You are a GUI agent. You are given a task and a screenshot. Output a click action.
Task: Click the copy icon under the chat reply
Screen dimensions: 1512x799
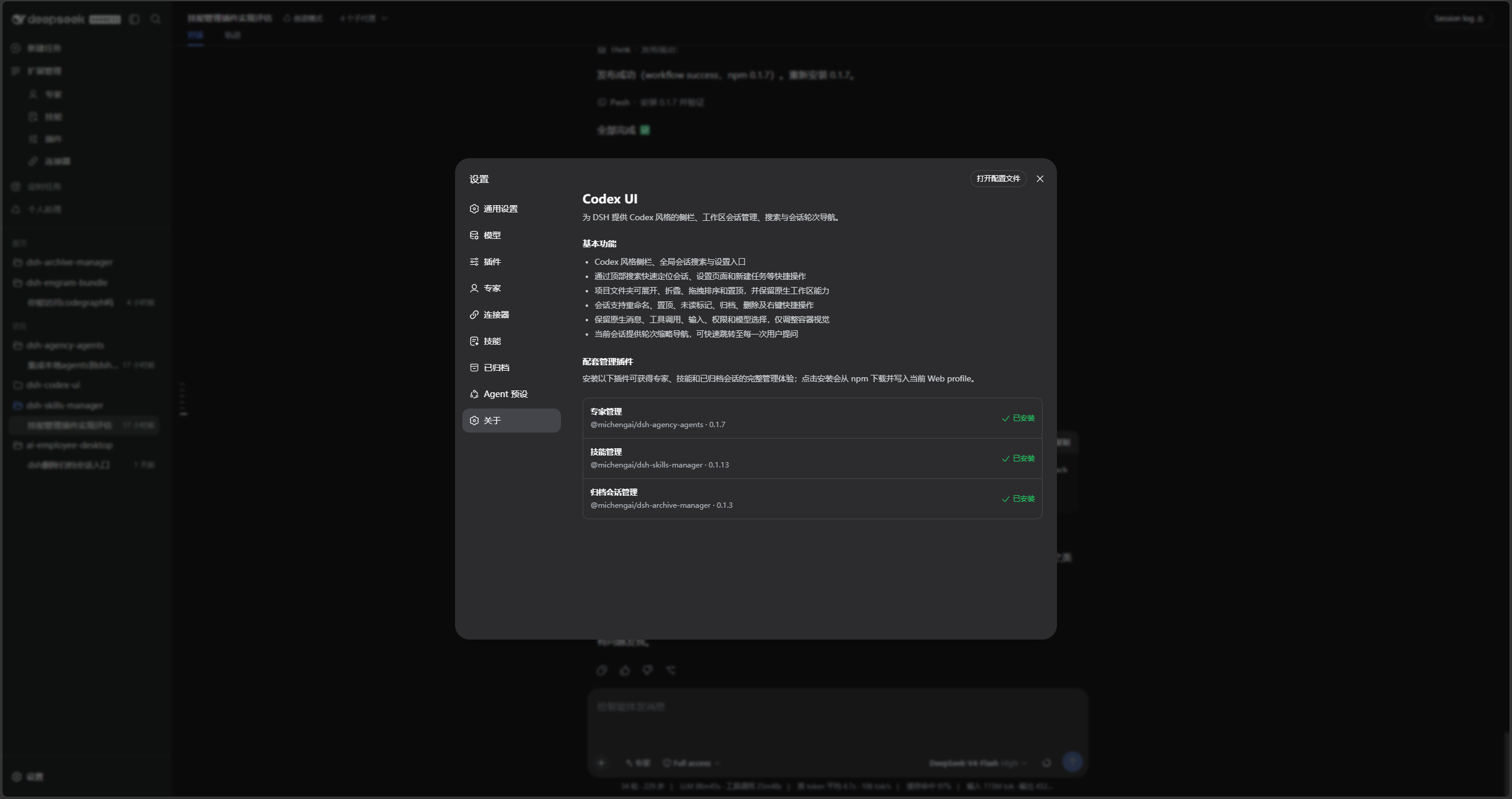click(601, 670)
